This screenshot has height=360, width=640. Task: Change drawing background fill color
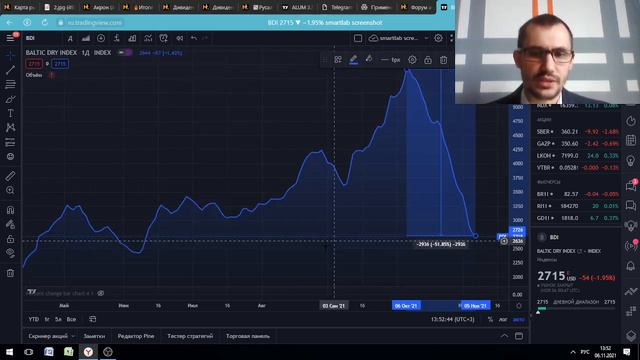coord(369,60)
